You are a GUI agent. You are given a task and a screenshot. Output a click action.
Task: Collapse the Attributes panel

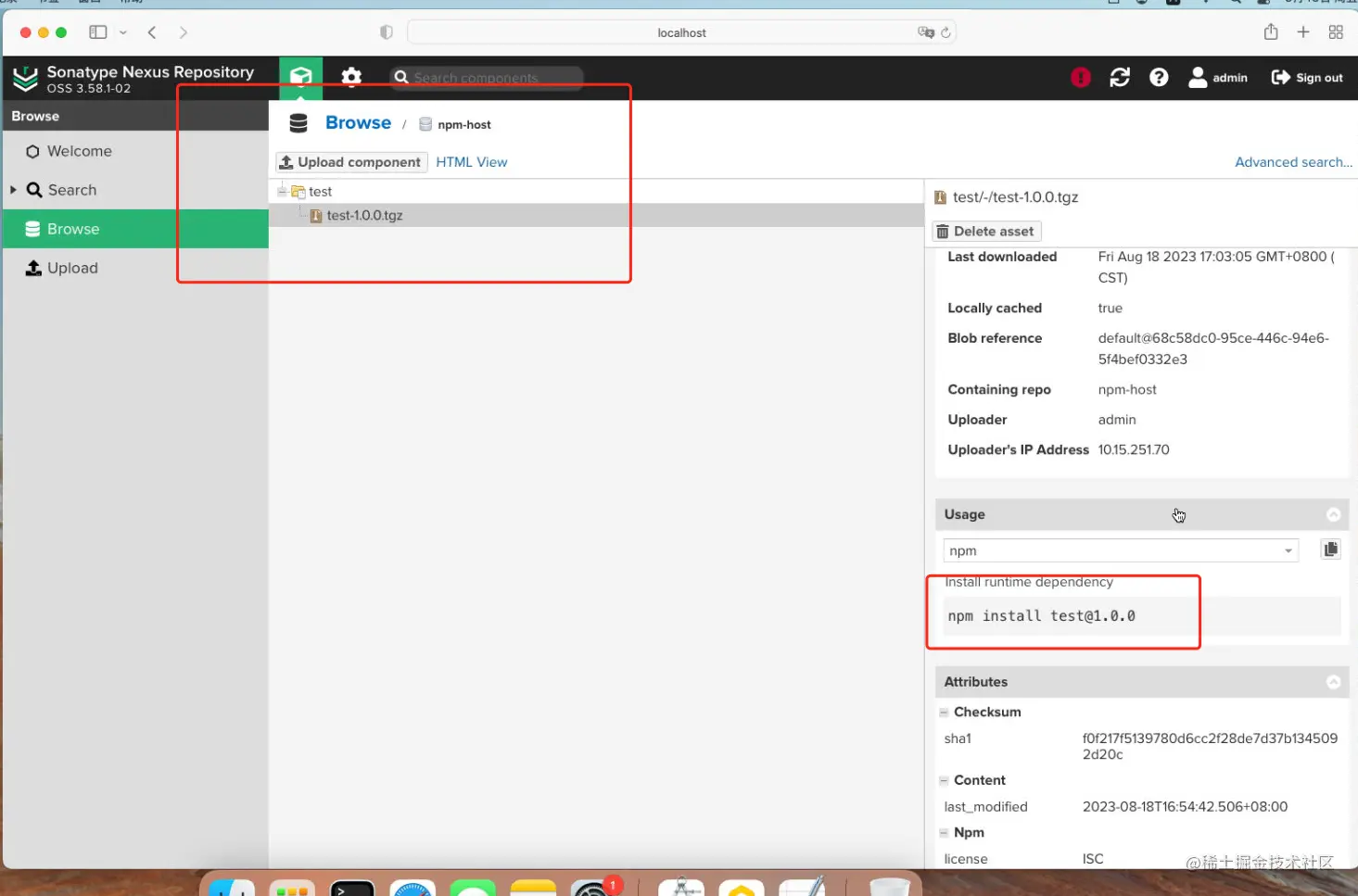1333,682
